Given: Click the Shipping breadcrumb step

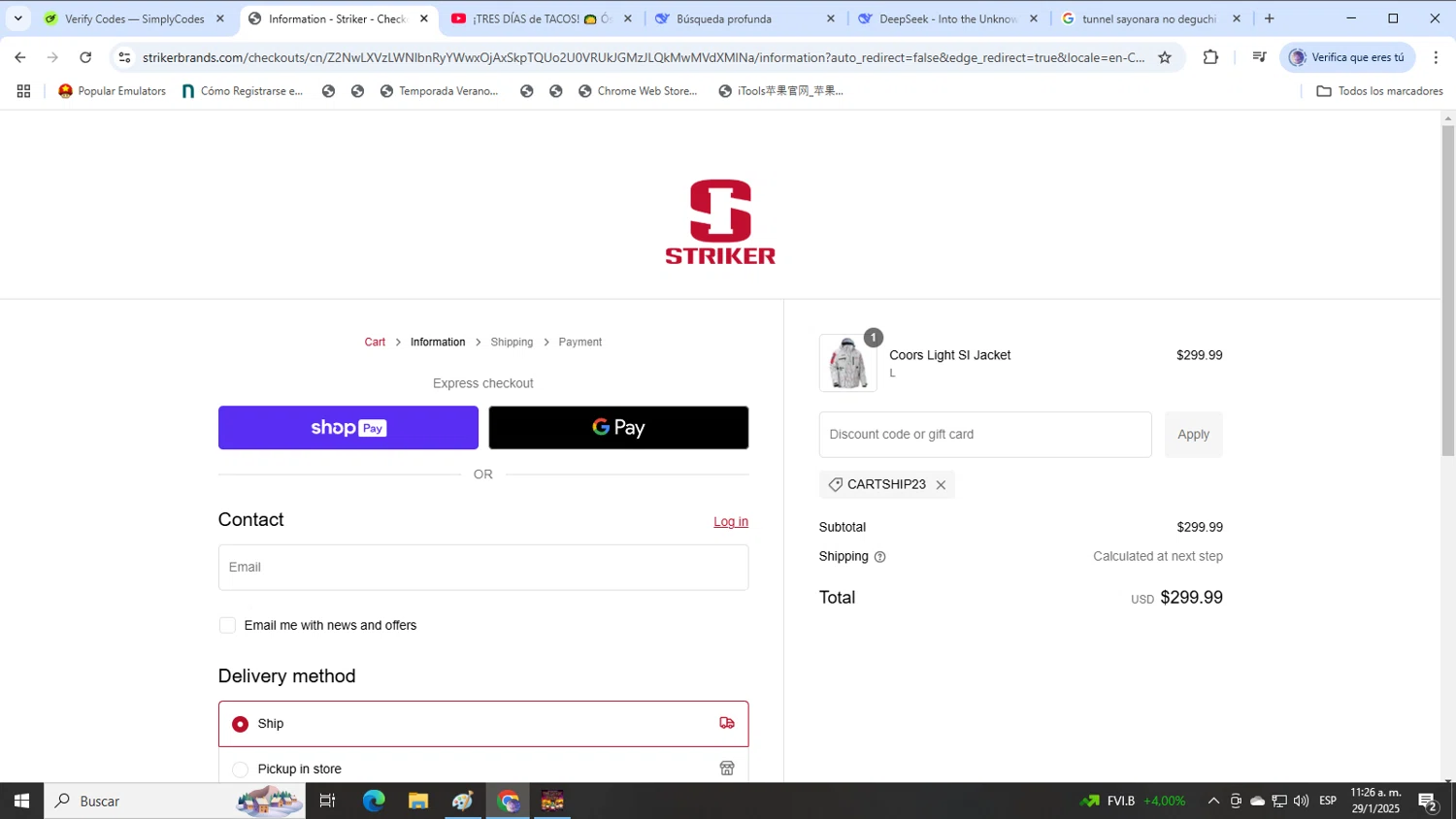Looking at the screenshot, I should tap(512, 343).
